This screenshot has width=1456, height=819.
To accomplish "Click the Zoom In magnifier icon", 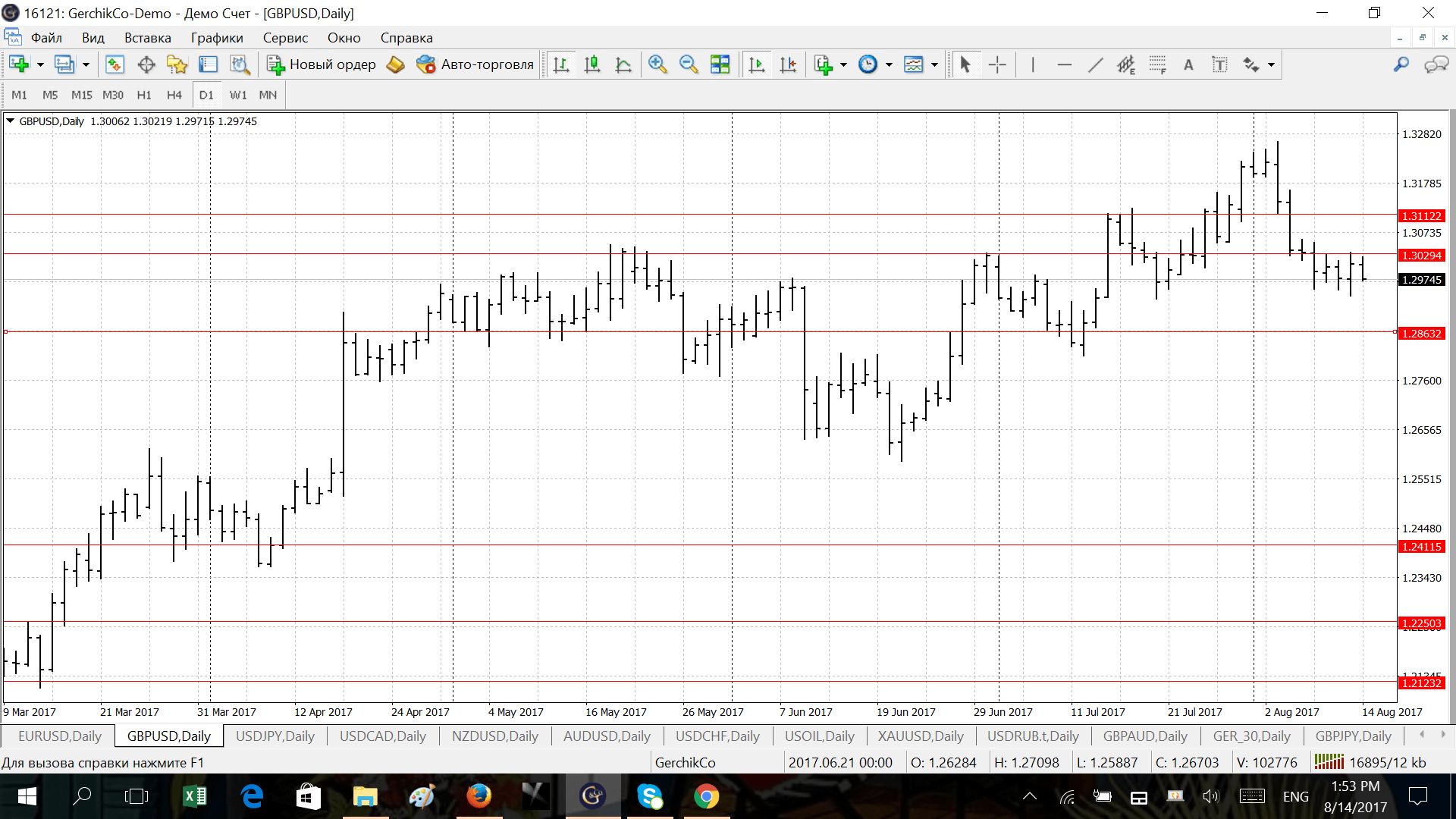I will click(657, 65).
